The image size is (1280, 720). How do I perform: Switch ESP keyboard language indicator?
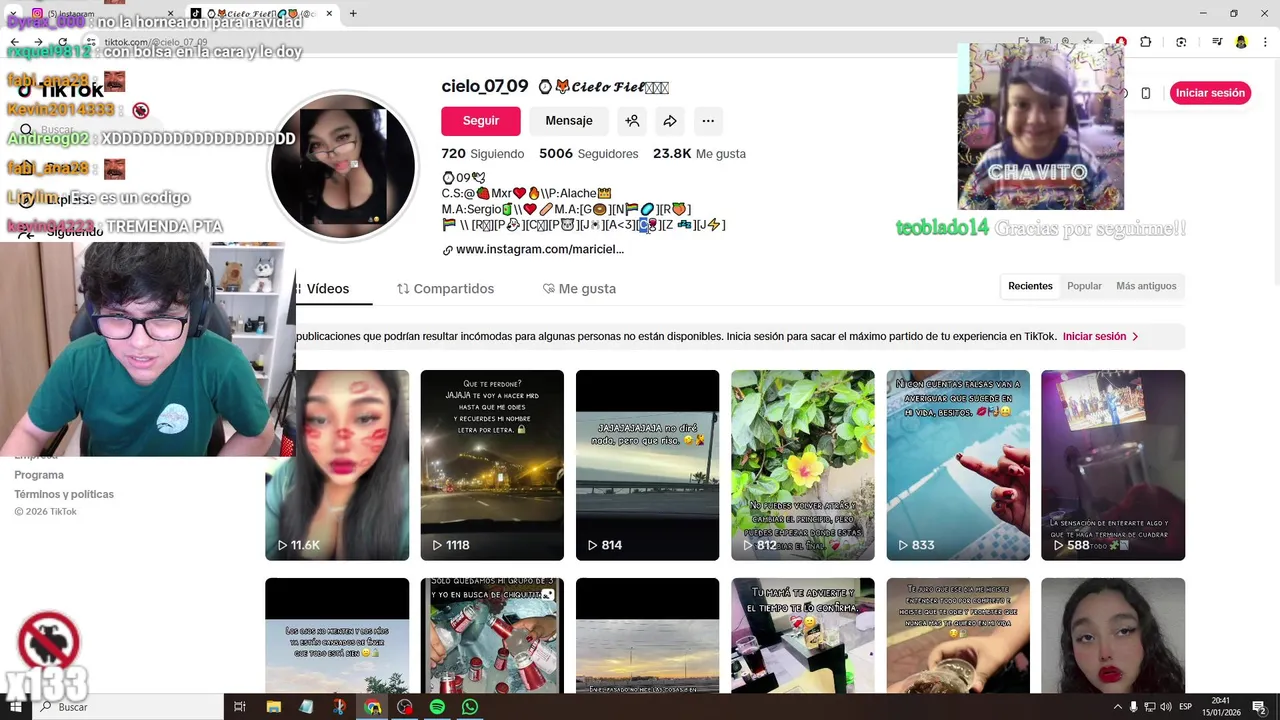click(x=1186, y=707)
